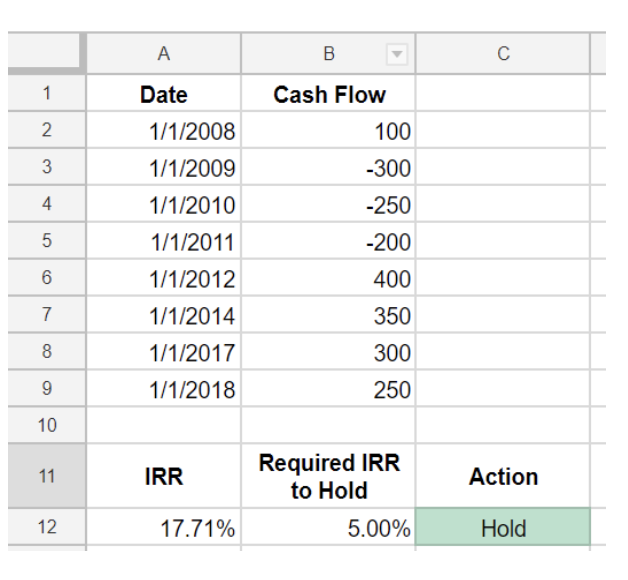Select cell with date 1/1/2018
This screenshot has height=580, width=628.
[x=163, y=388]
